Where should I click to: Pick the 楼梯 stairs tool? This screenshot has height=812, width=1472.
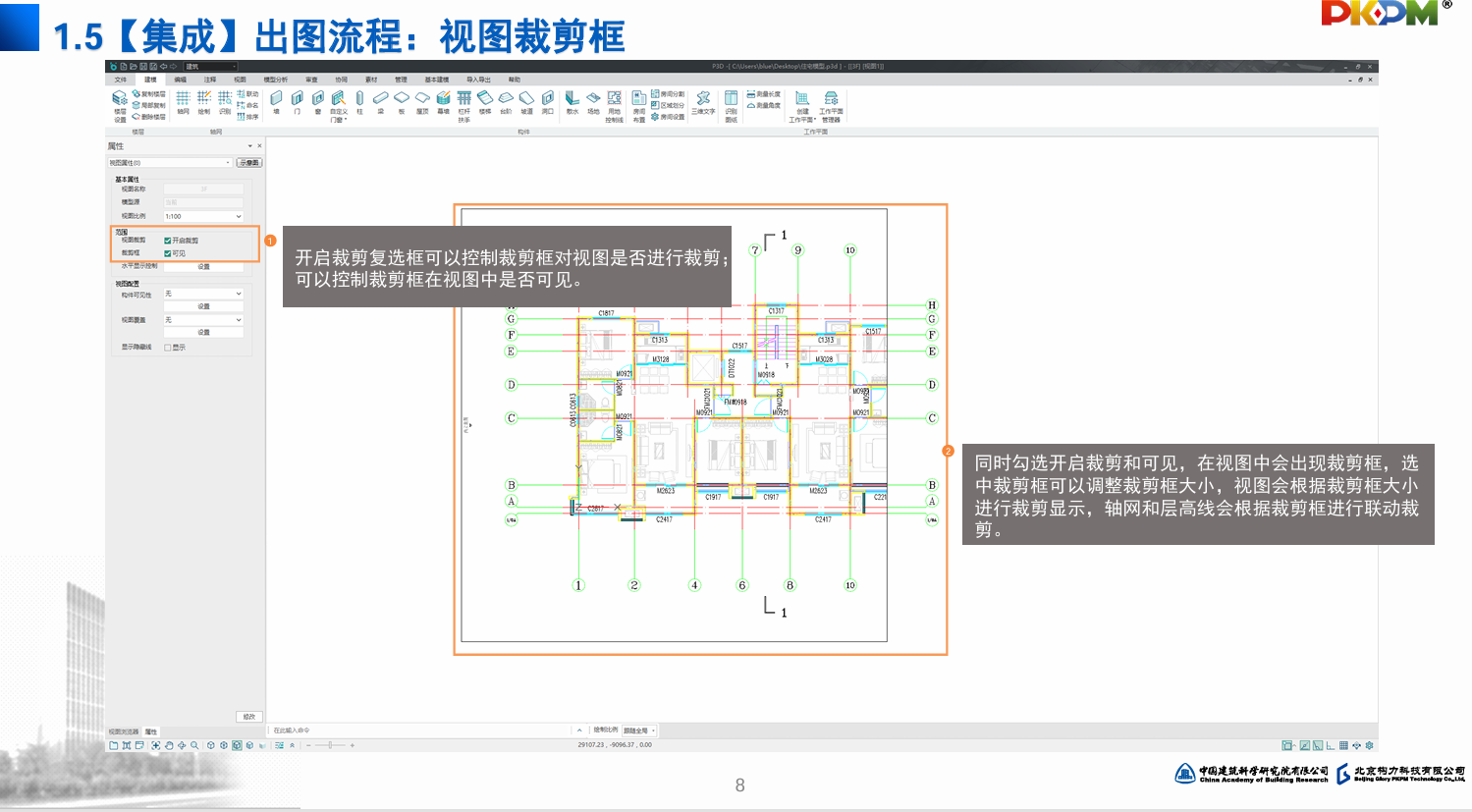coord(485,100)
